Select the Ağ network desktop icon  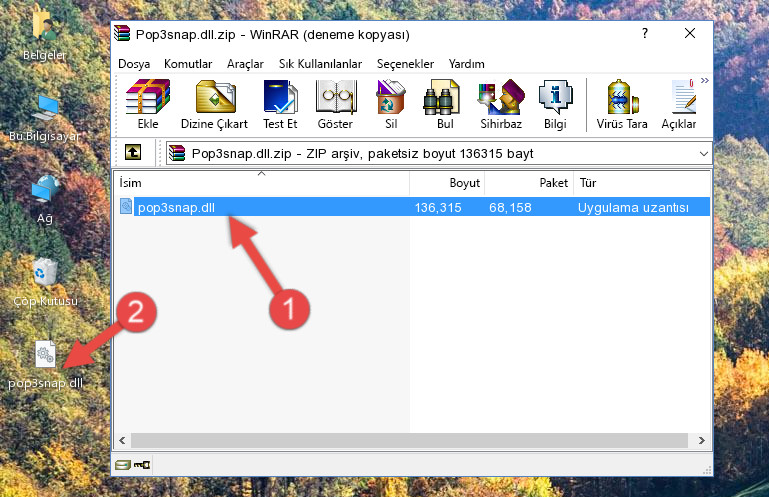click(x=45, y=199)
